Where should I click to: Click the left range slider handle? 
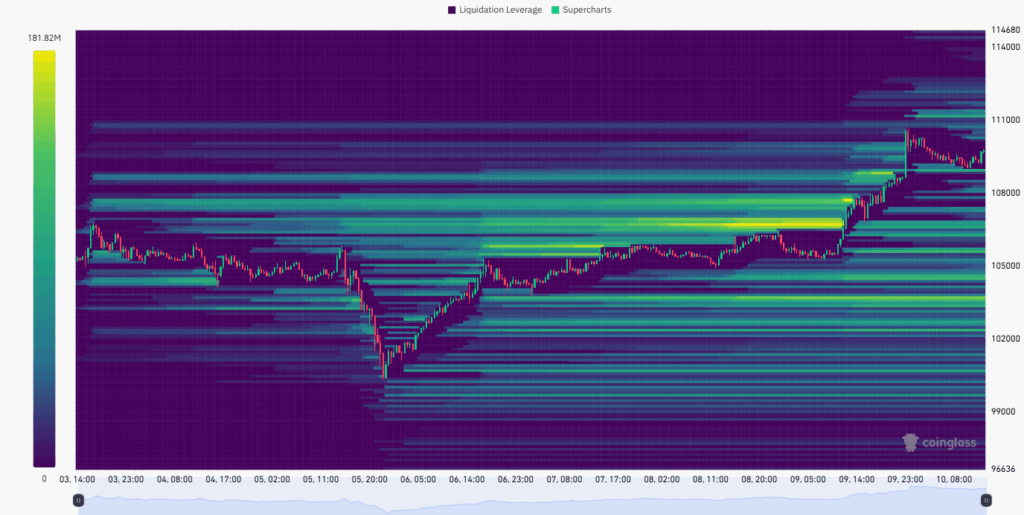click(x=78, y=500)
